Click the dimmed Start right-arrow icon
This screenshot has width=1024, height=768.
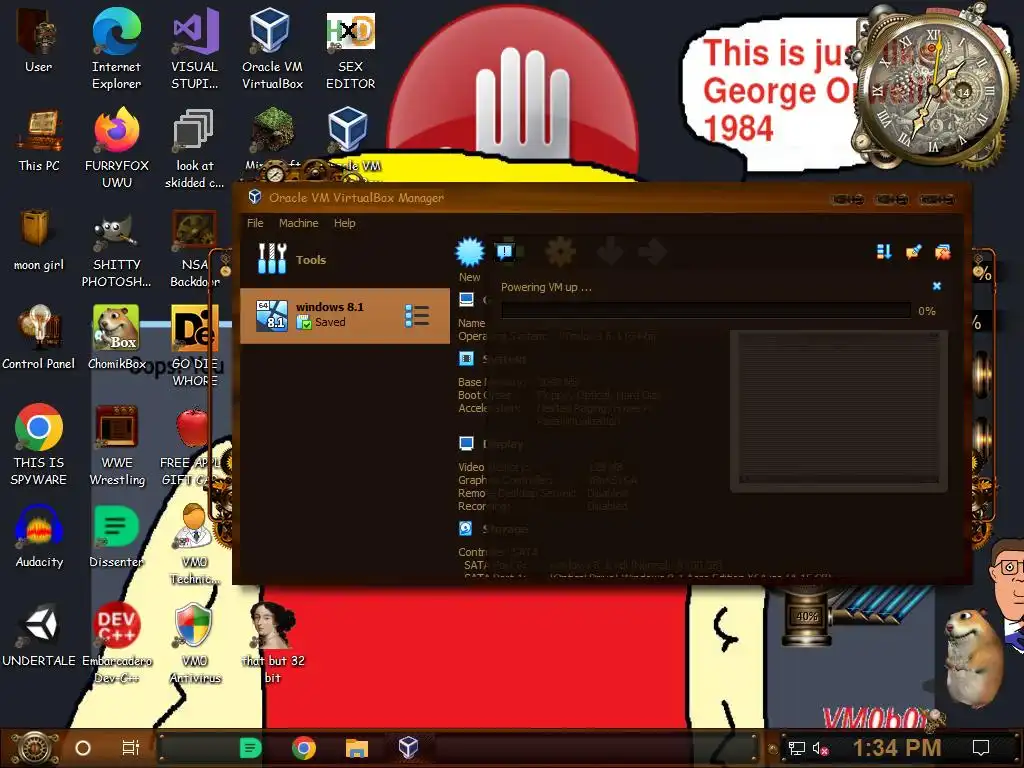[x=652, y=252]
